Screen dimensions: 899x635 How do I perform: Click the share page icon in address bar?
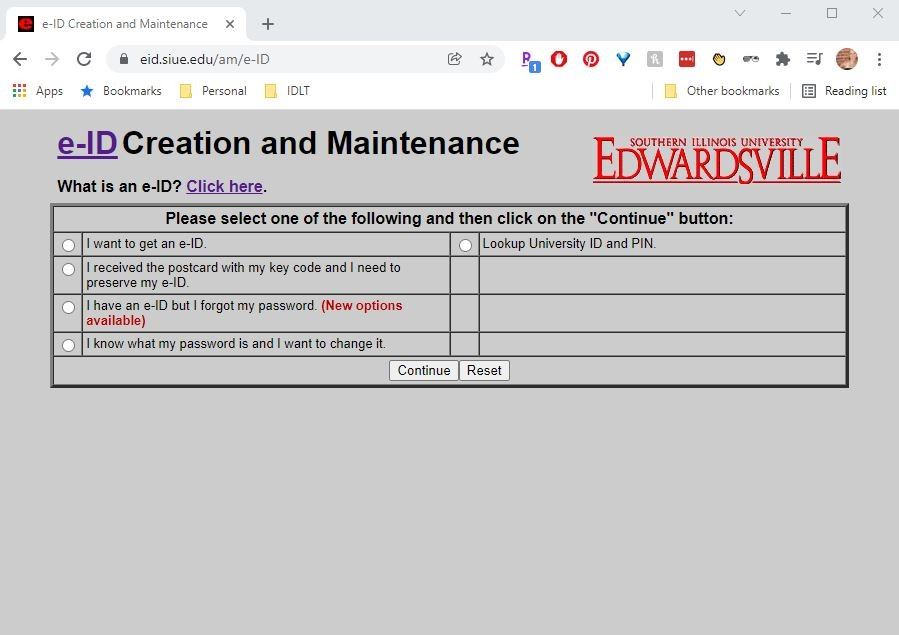(x=455, y=59)
